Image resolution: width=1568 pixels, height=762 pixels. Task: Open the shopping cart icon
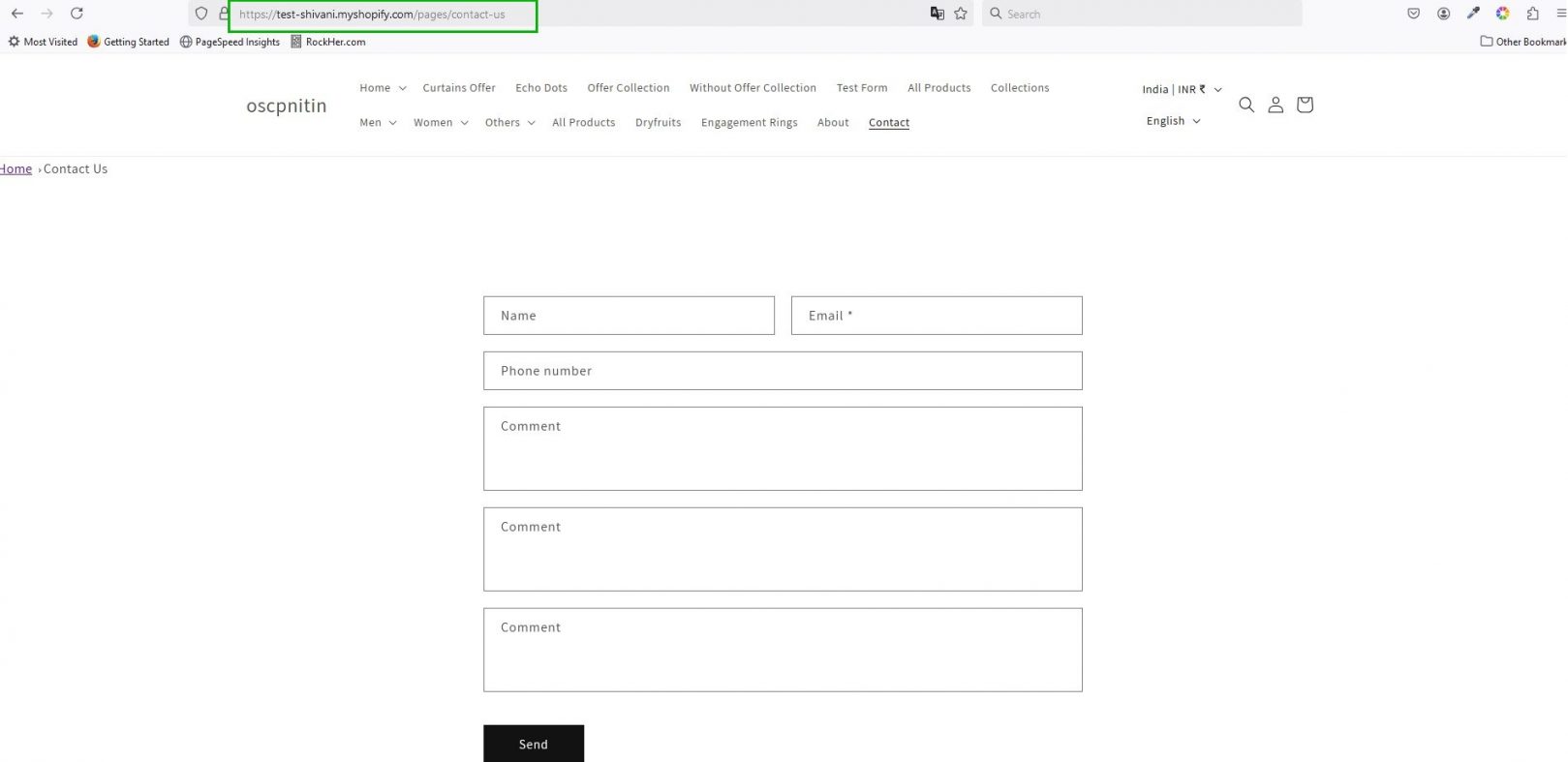click(1305, 105)
